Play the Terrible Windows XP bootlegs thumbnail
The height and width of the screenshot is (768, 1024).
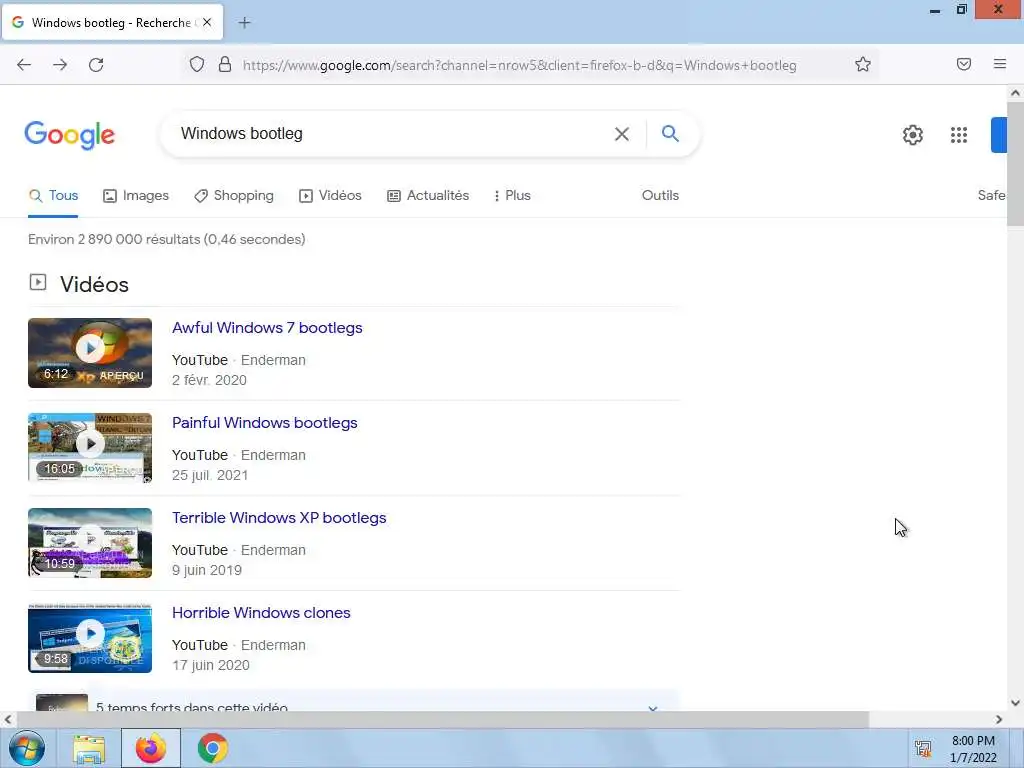click(x=90, y=543)
